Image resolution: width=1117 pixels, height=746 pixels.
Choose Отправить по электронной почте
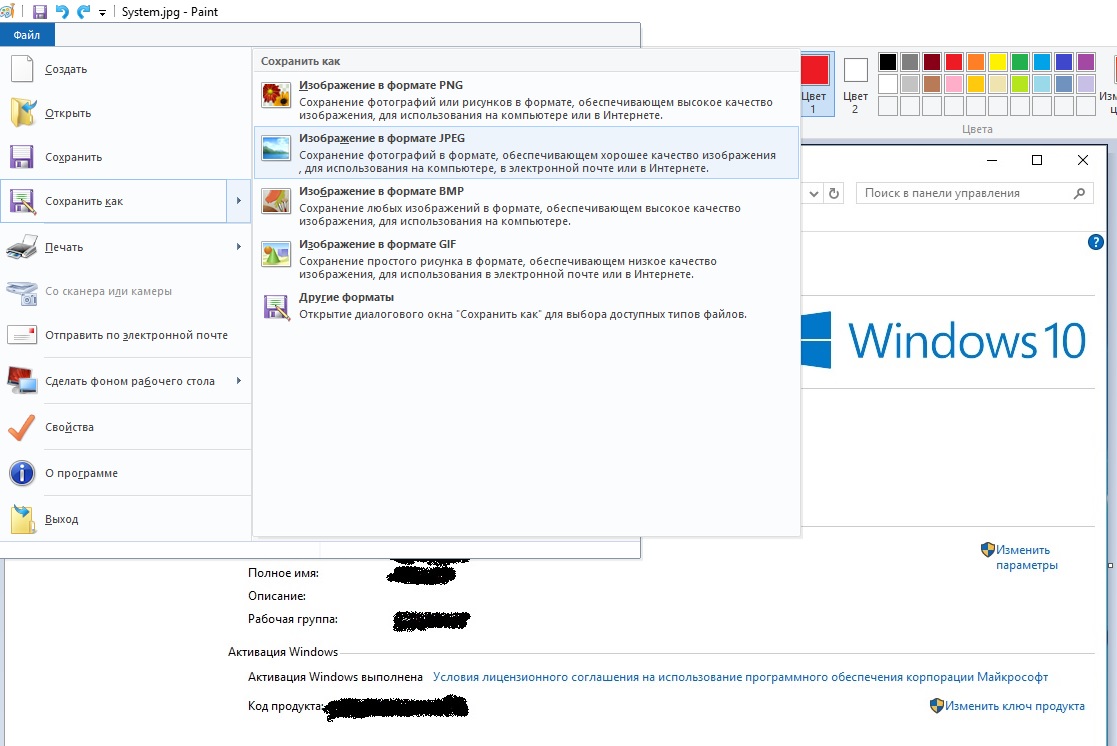coord(125,335)
